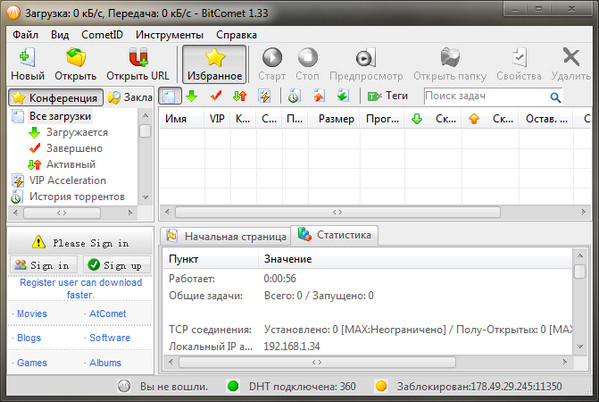599x402 pixels.
Task: Click the Вы не вошли login status icon
Action: (x=124, y=386)
